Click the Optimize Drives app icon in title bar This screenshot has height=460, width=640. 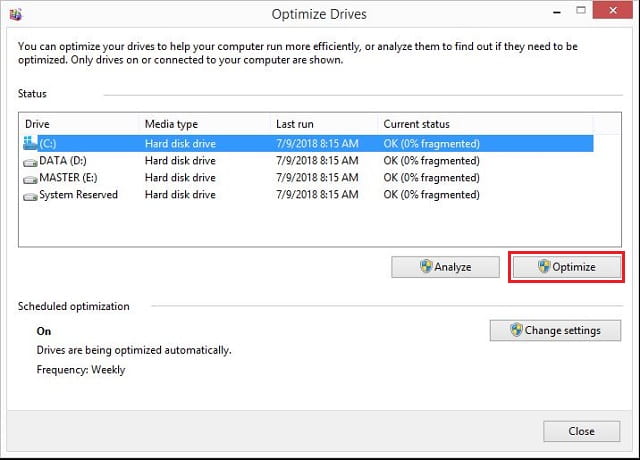(16, 14)
